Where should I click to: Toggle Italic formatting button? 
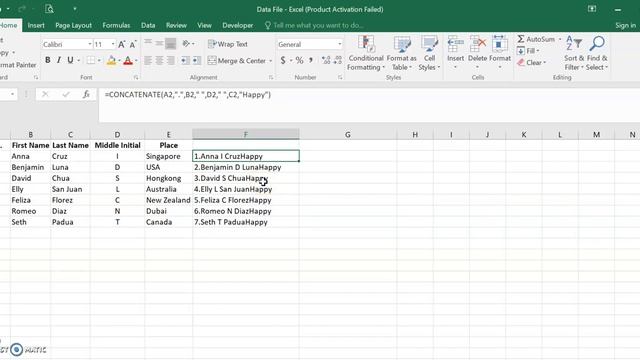pyautogui.click(x=59, y=60)
